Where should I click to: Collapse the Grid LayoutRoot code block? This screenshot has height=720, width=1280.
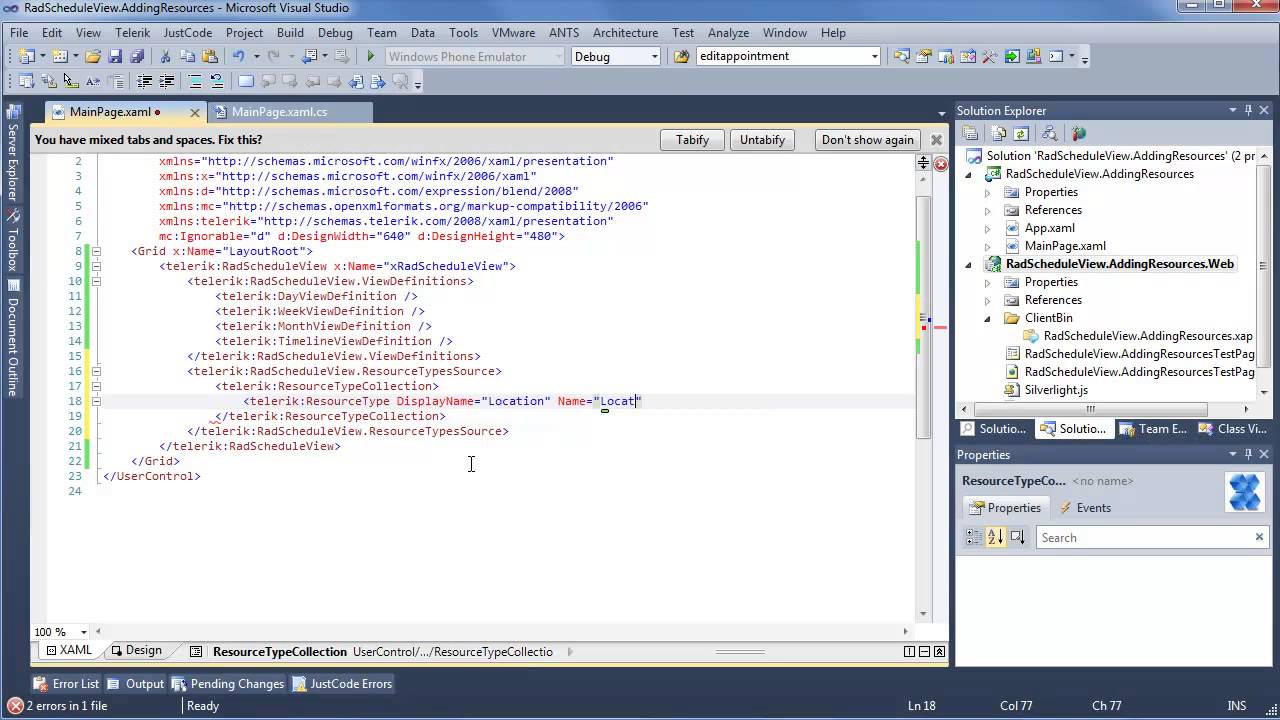tap(97, 251)
